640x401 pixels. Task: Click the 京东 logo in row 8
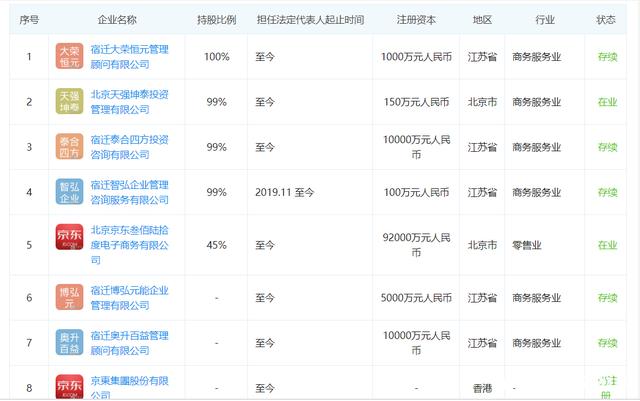coord(69,387)
